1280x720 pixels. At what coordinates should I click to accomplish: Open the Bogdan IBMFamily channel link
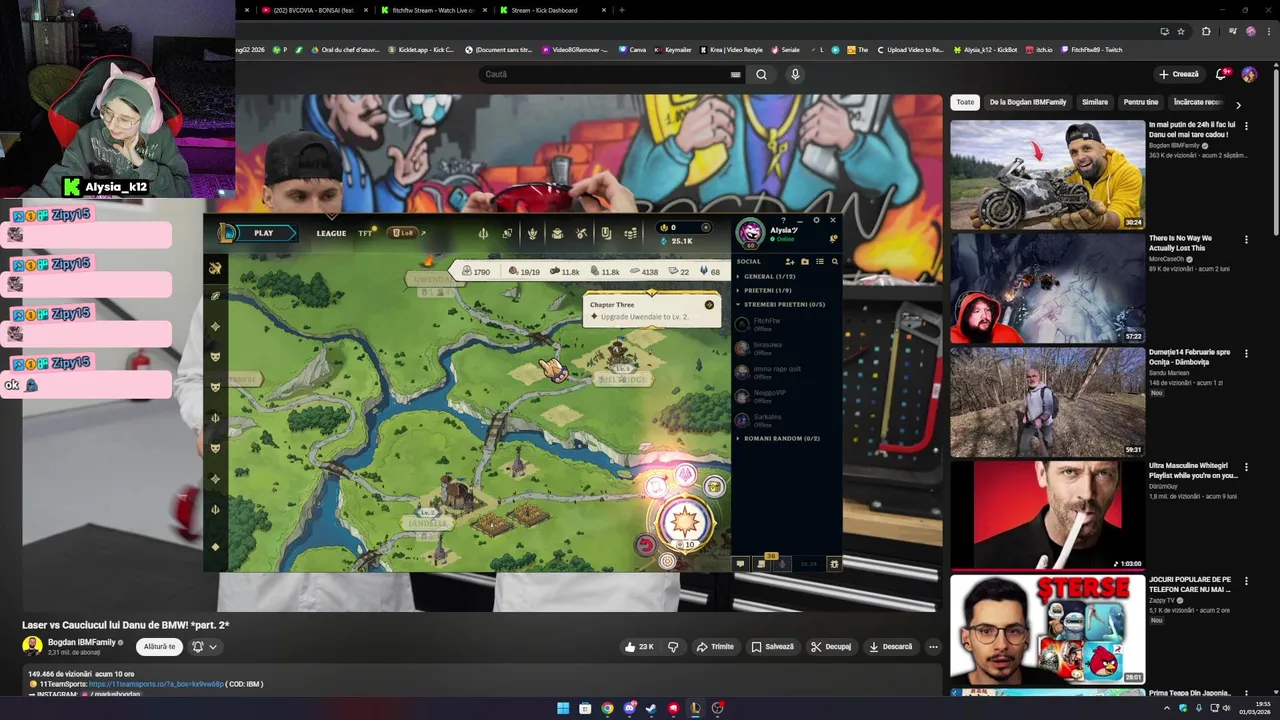point(82,642)
